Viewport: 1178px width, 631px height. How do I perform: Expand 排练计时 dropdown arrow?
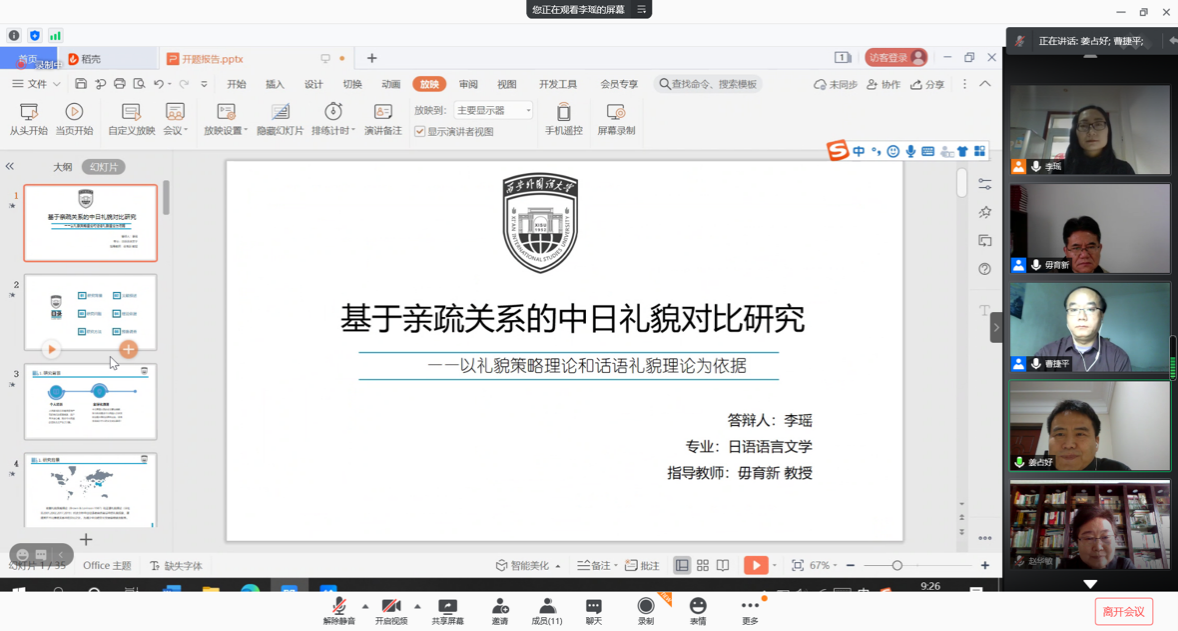pyautogui.click(x=352, y=131)
